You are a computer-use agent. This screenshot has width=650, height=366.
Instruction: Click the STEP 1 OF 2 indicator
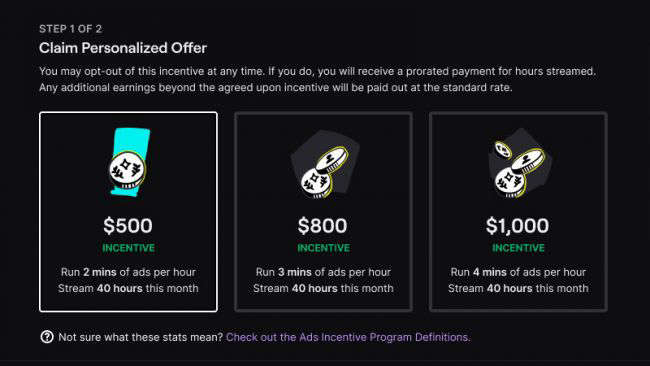[x=70, y=29]
